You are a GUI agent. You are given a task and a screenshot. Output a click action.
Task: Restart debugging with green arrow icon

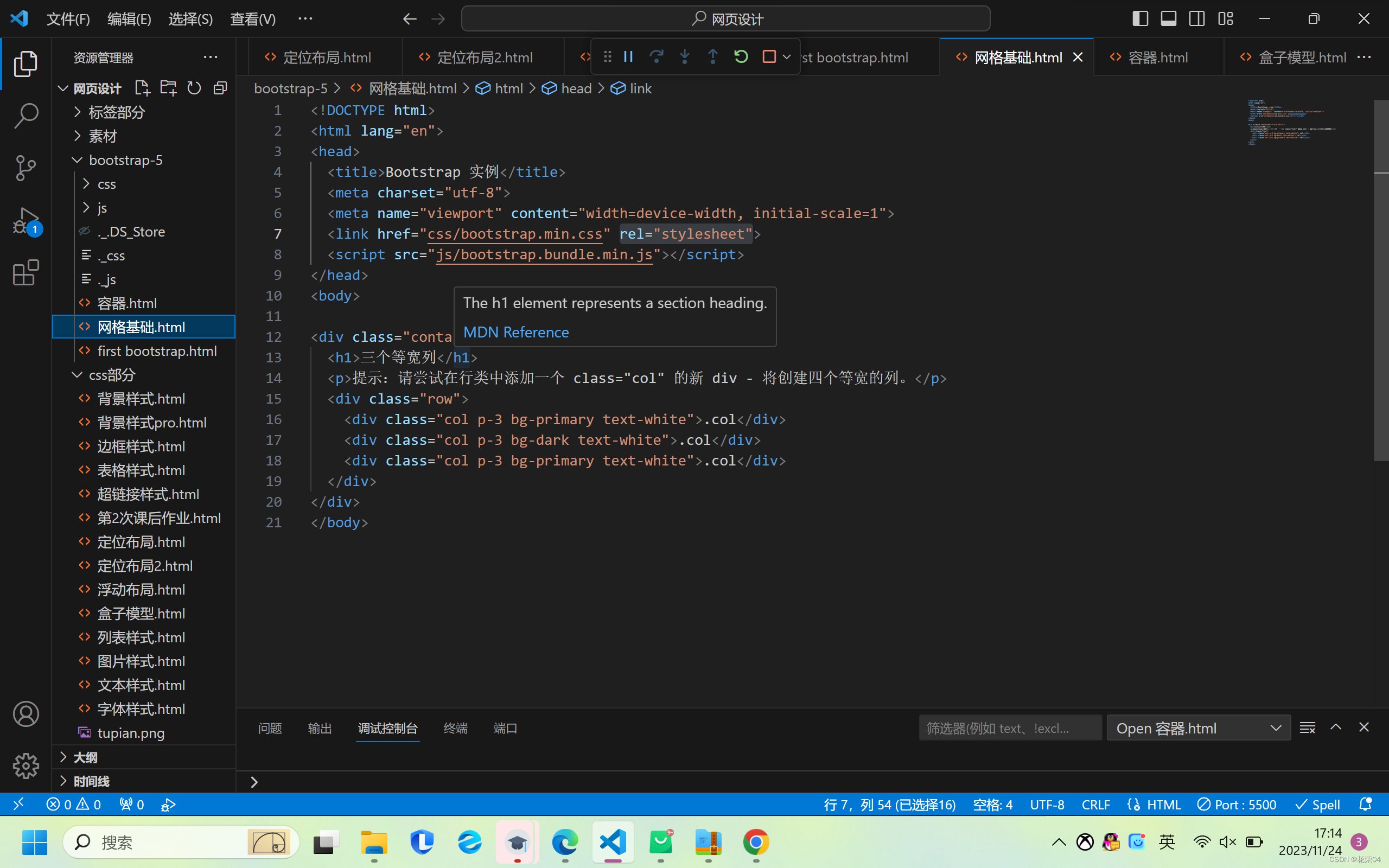(x=741, y=57)
